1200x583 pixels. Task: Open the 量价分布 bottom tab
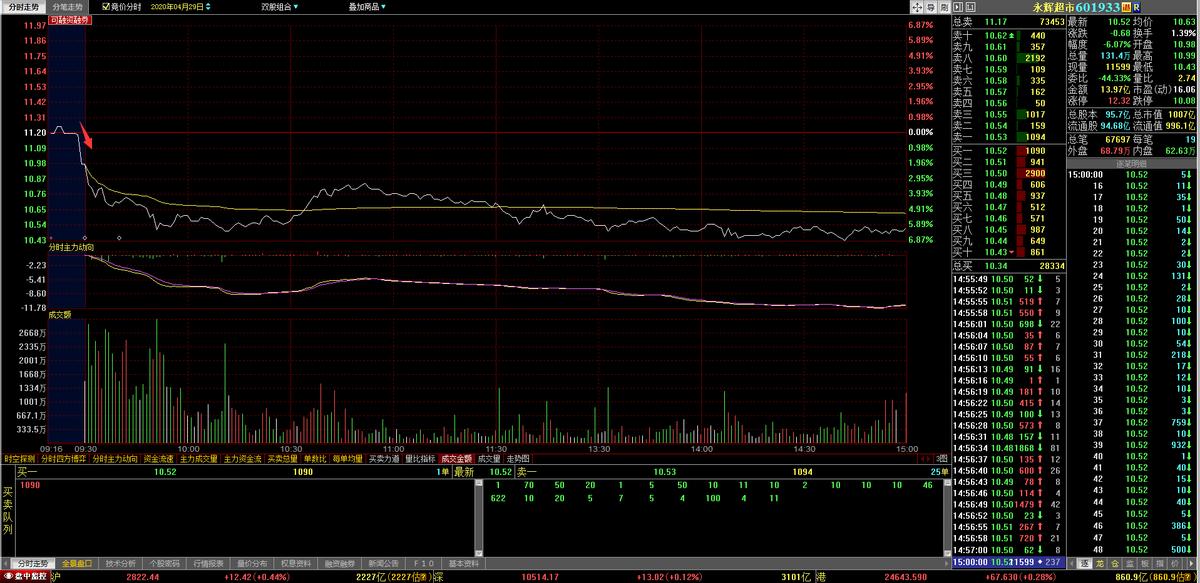[x=251, y=564]
